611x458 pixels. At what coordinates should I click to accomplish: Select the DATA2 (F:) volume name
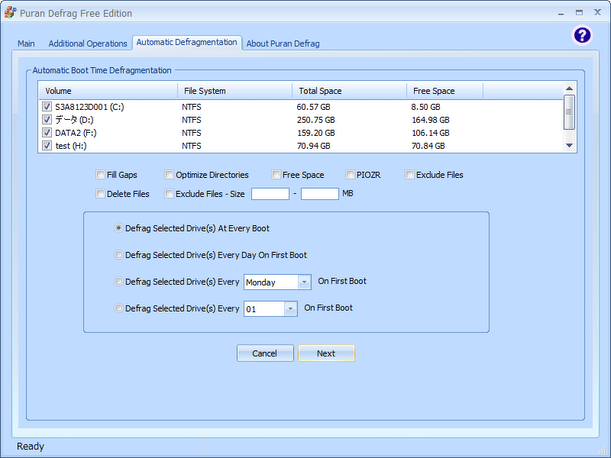tap(76, 133)
